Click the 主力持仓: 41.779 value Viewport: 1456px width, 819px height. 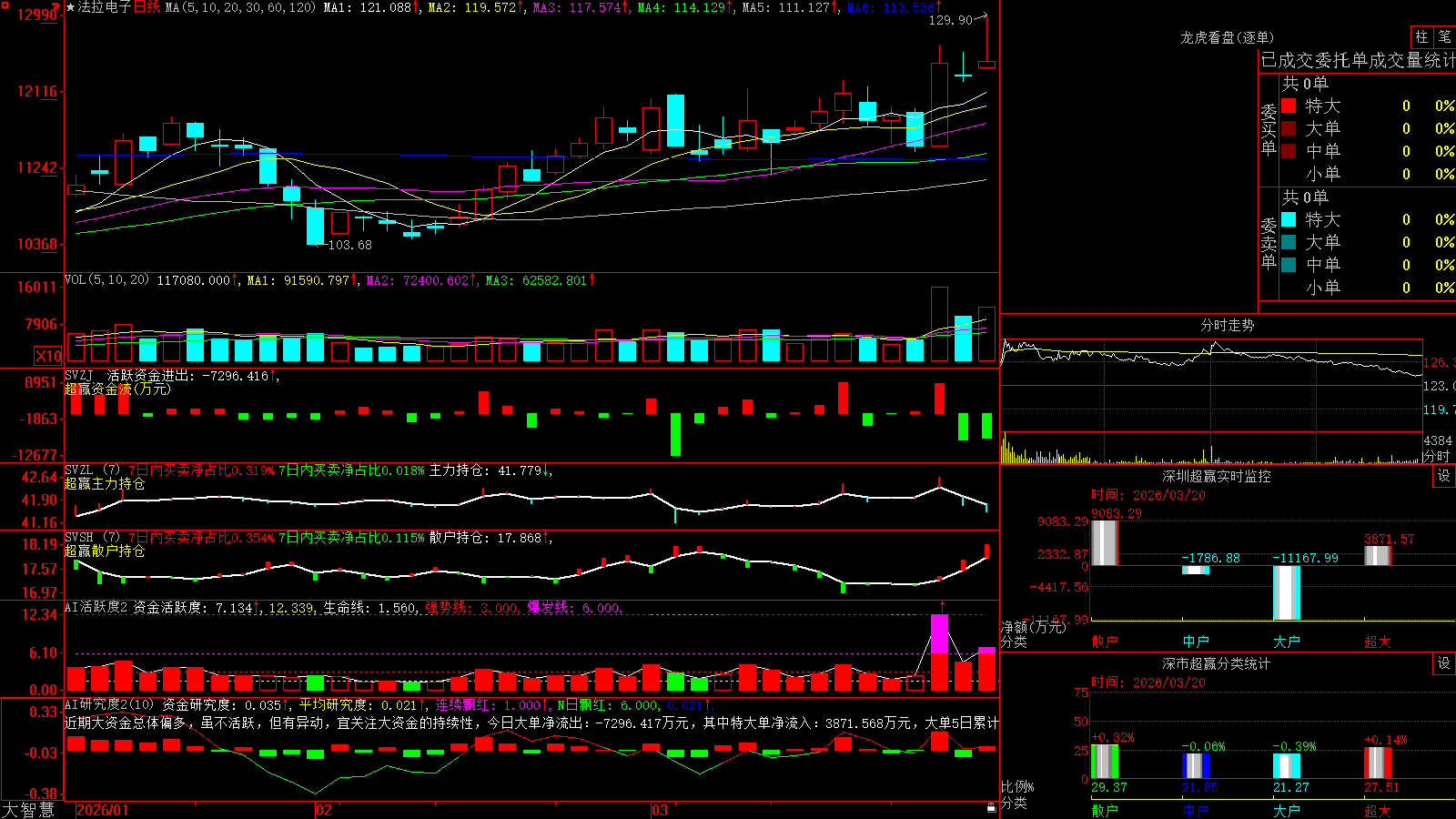(486, 470)
